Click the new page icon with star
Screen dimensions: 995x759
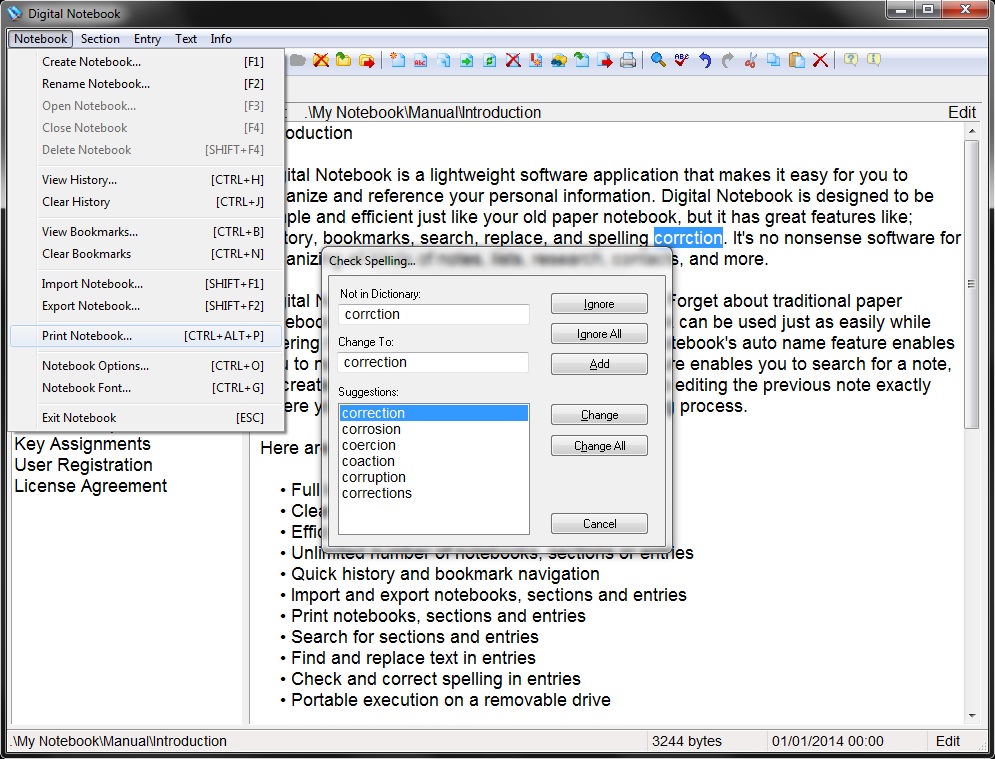point(398,60)
